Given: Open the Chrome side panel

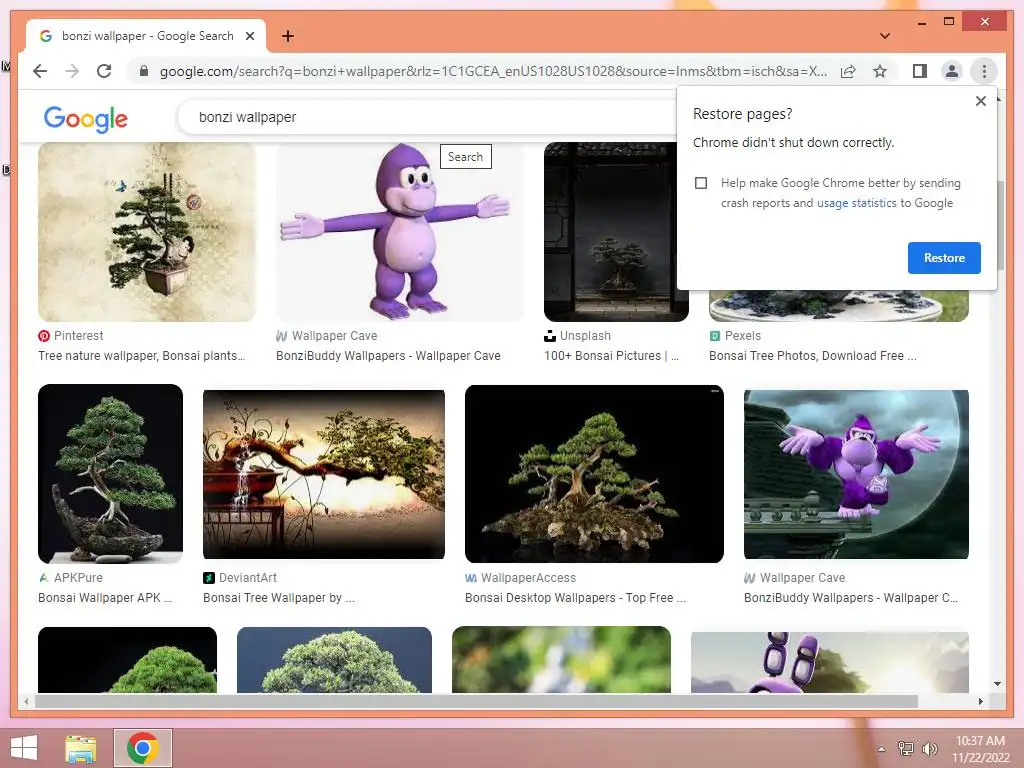Looking at the screenshot, I should tap(920, 71).
